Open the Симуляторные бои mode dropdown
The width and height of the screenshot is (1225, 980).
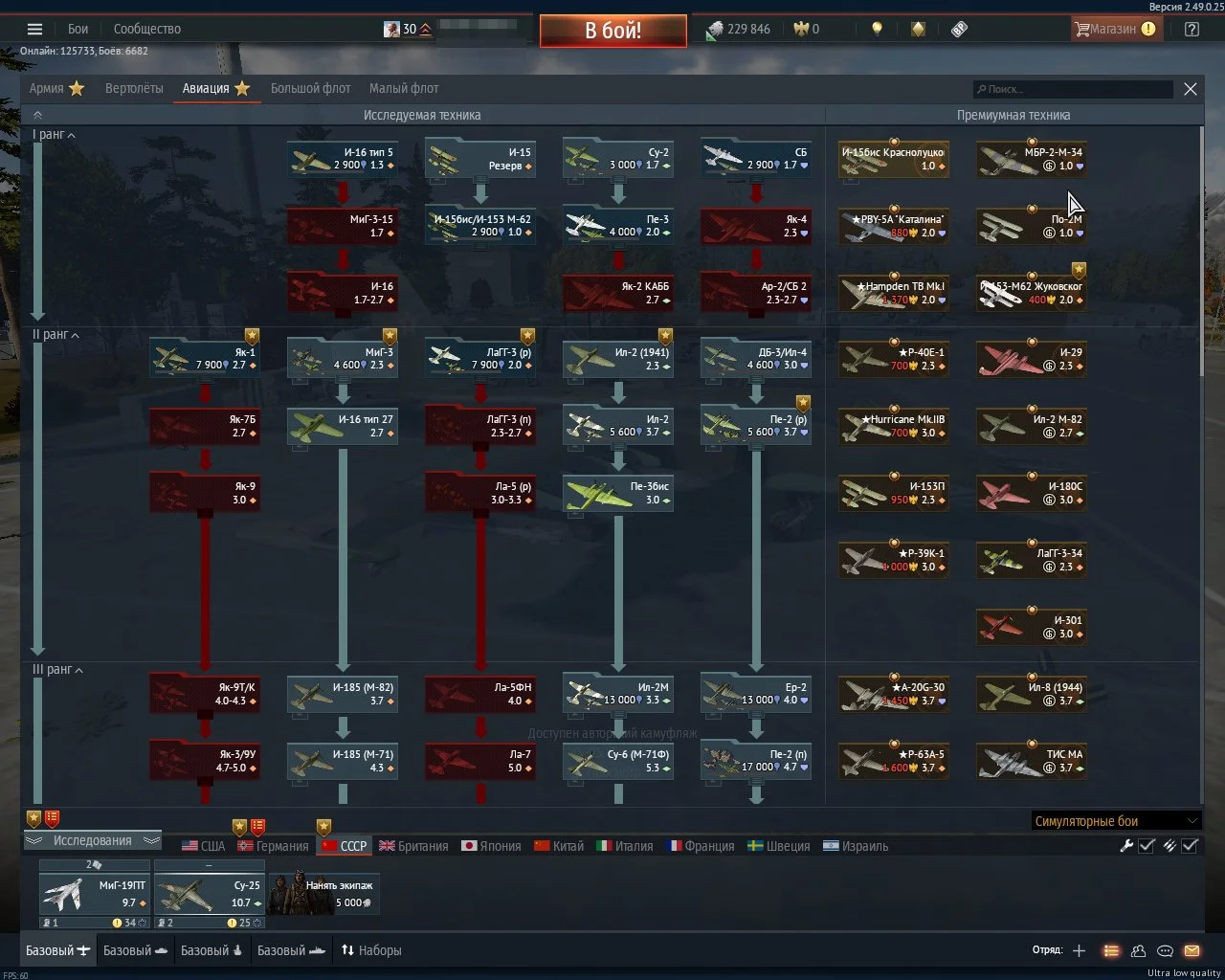pos(1116,821)
